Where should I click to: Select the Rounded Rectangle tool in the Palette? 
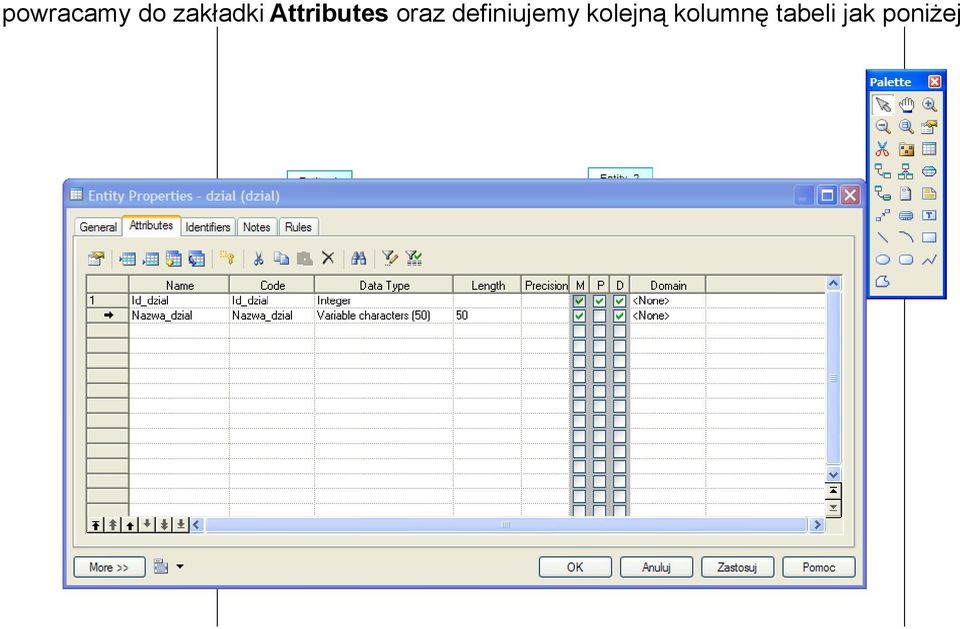[x=906, y=260]
